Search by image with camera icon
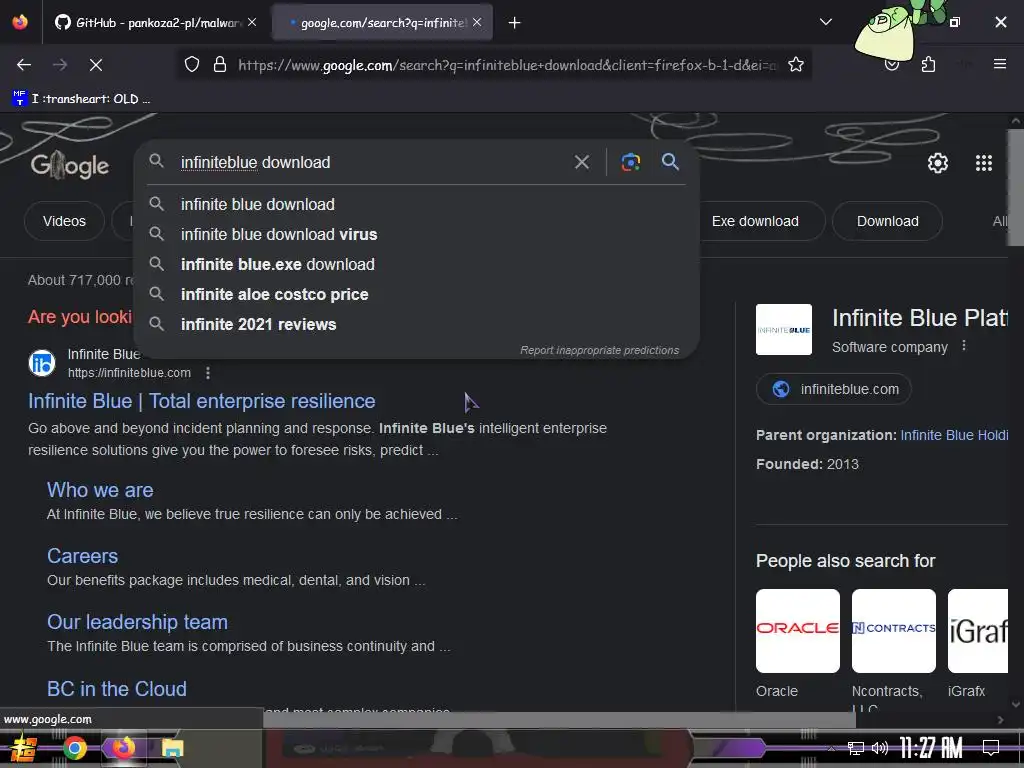1024x768 pixels. tap(630, 162)
